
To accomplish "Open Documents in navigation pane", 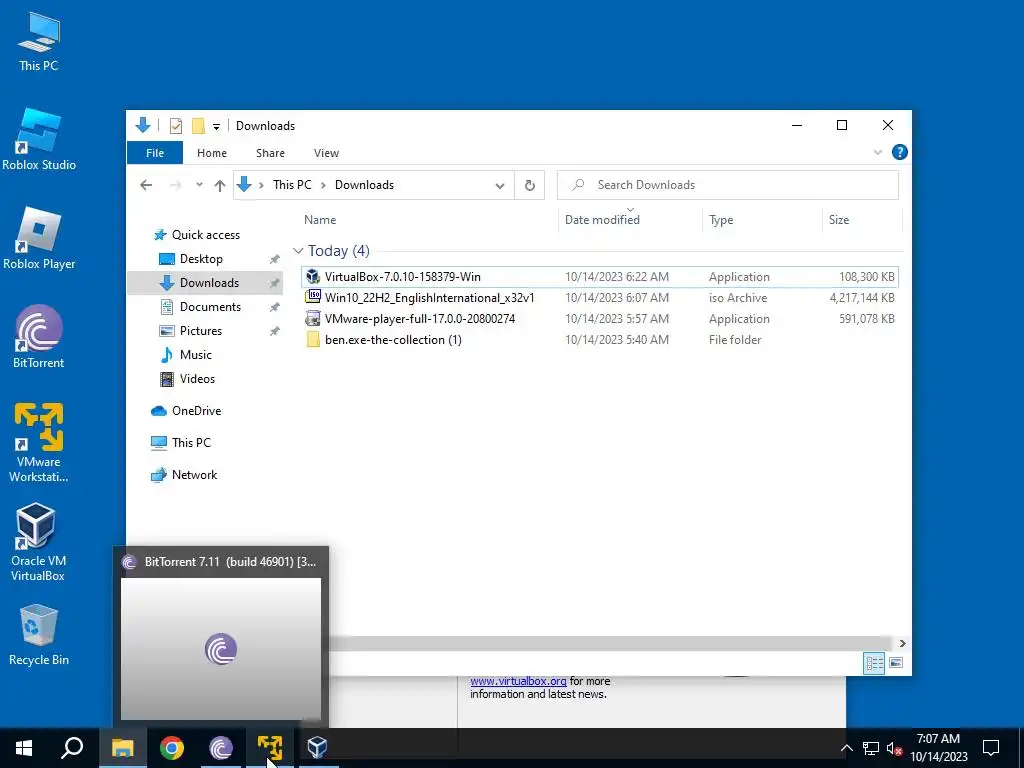I will 210,307.
